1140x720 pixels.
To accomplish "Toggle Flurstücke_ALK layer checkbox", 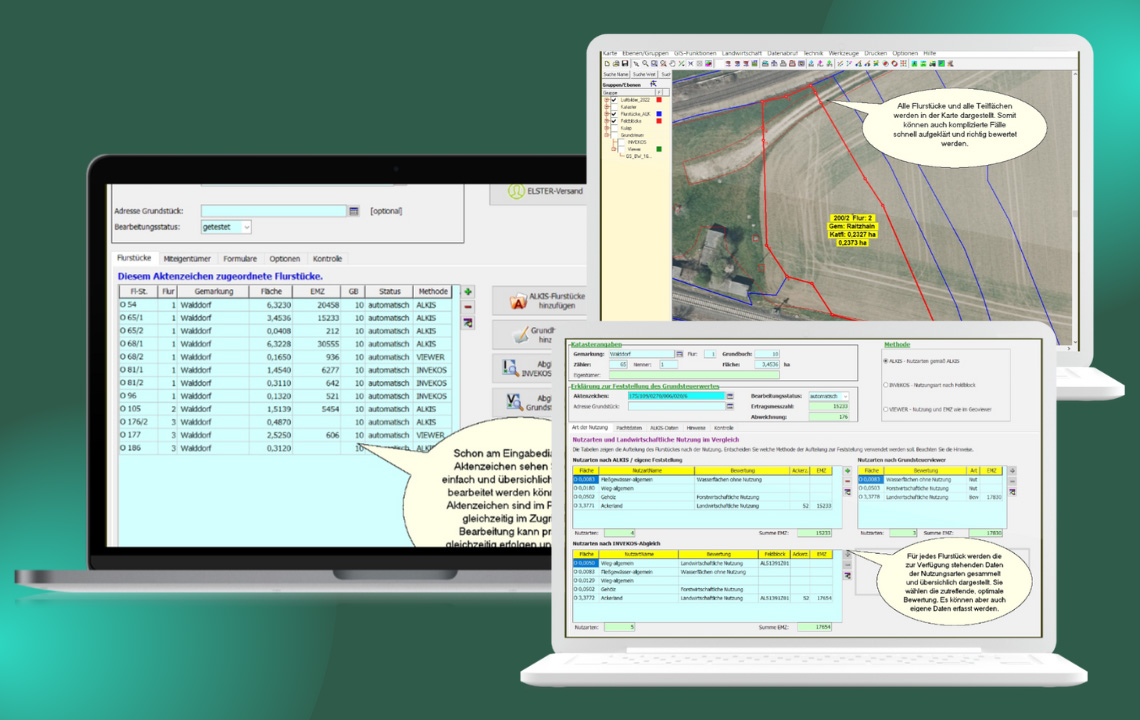I will (614, 114).
